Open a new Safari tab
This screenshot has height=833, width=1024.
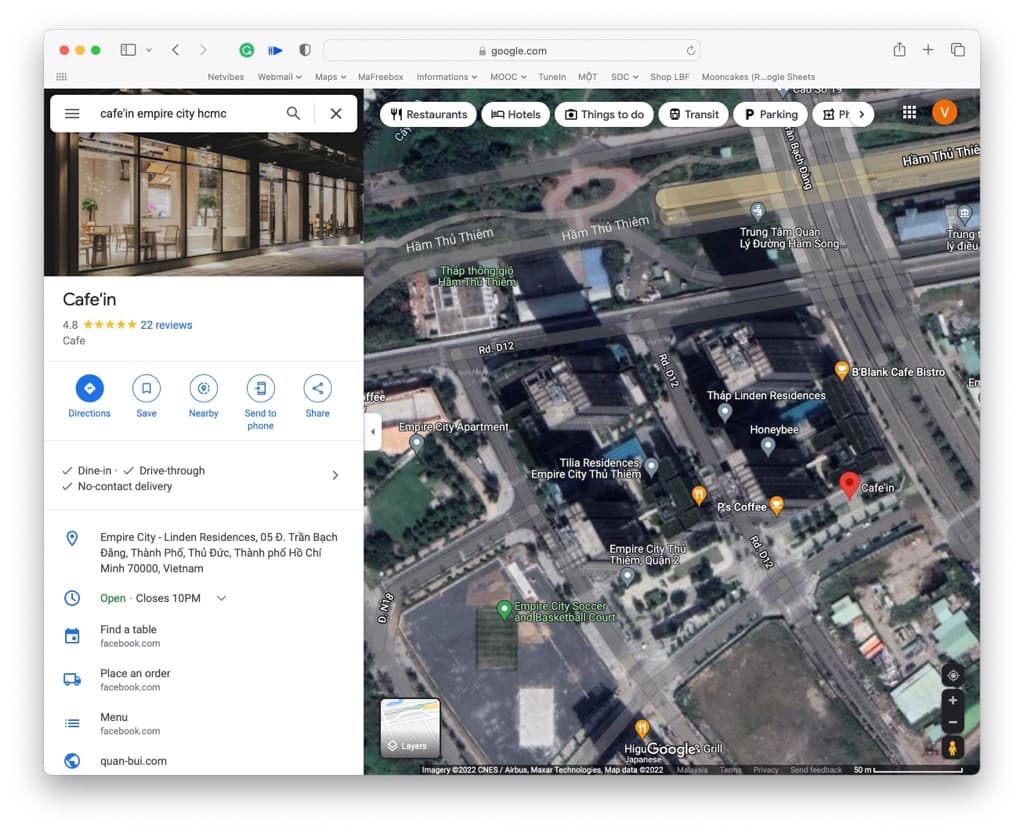pos(927,50)
